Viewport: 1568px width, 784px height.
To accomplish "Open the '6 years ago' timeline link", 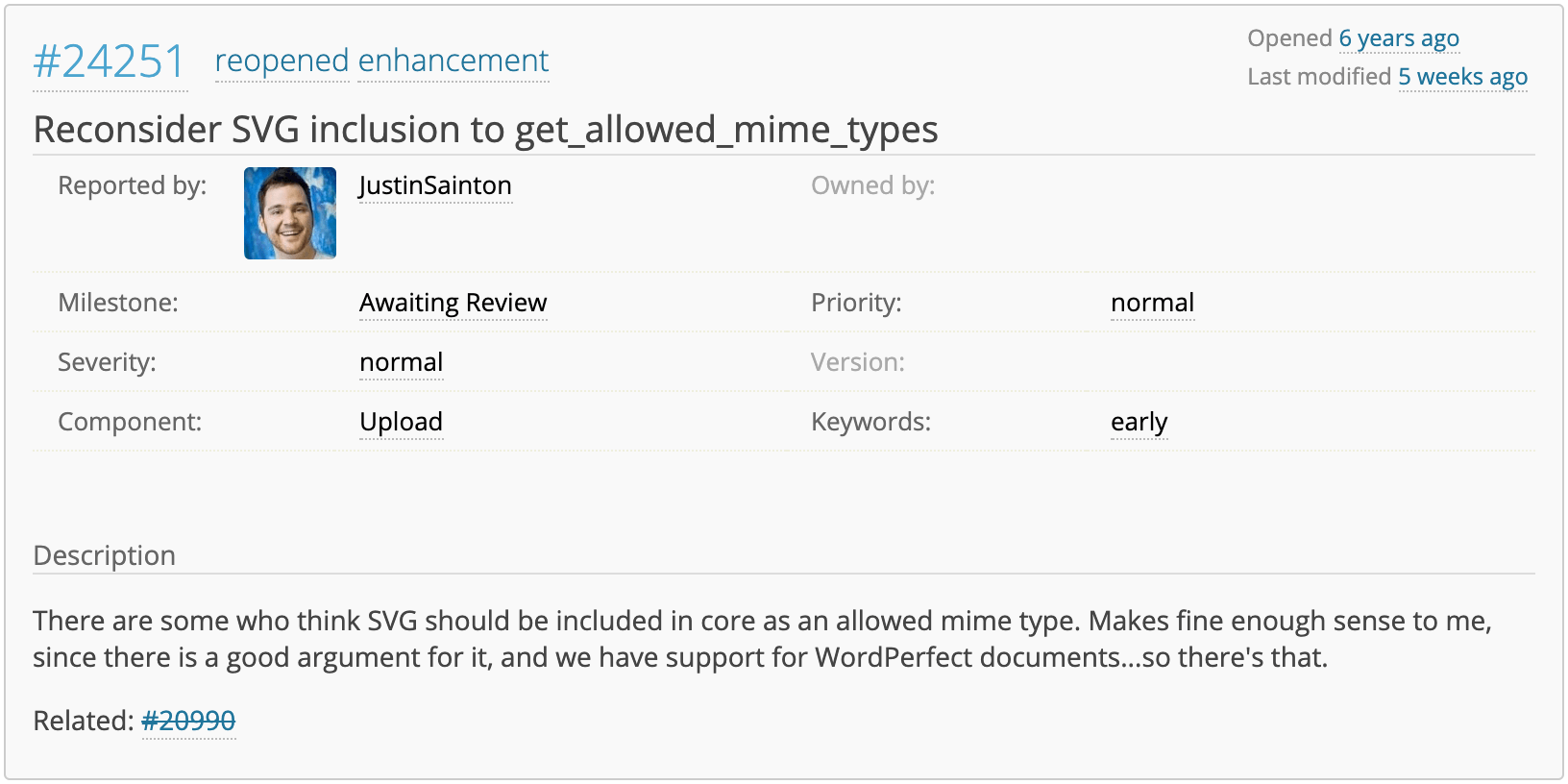I will pos(1399,38).
